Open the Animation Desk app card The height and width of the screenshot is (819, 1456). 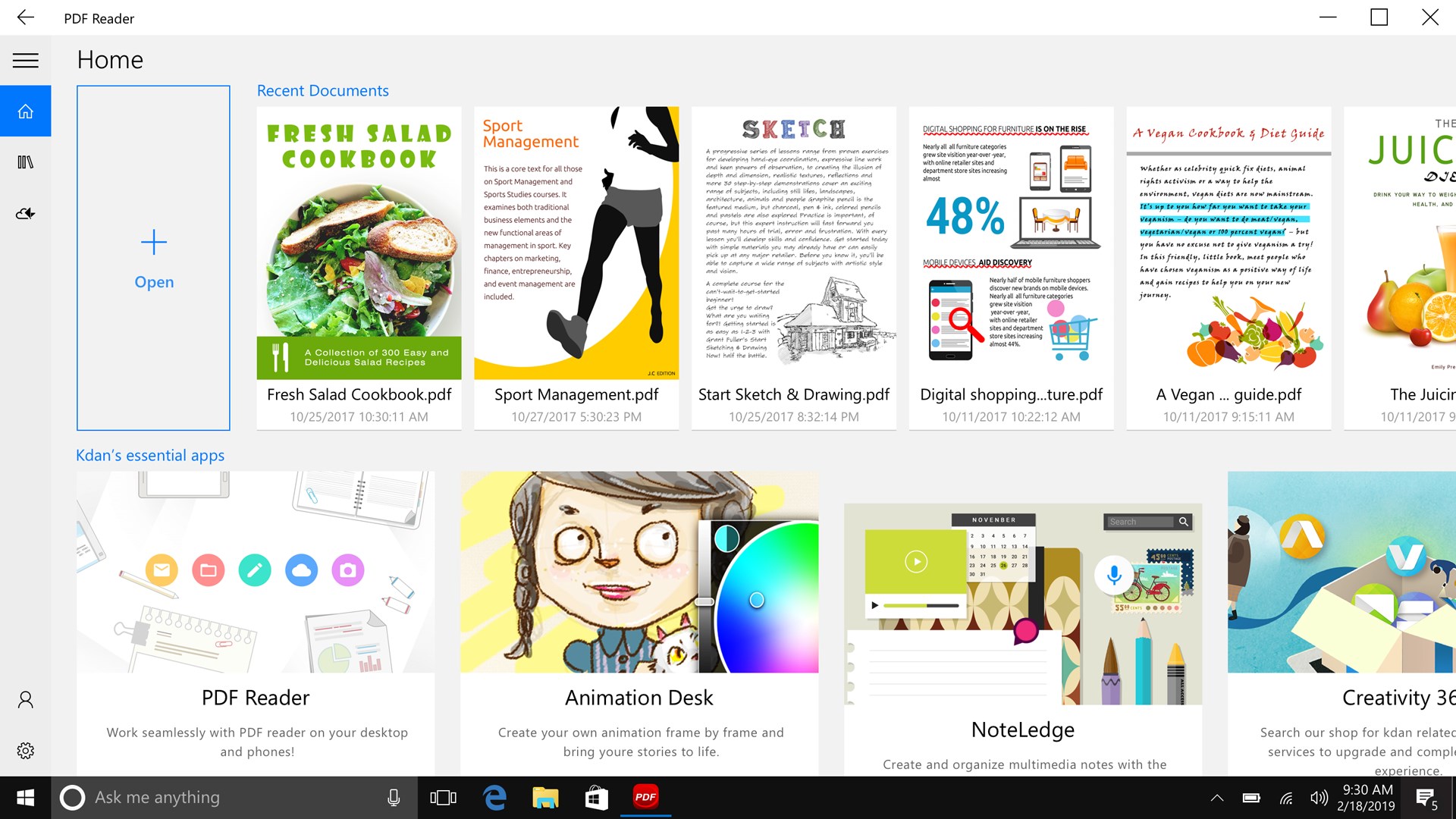coord(639,622)
